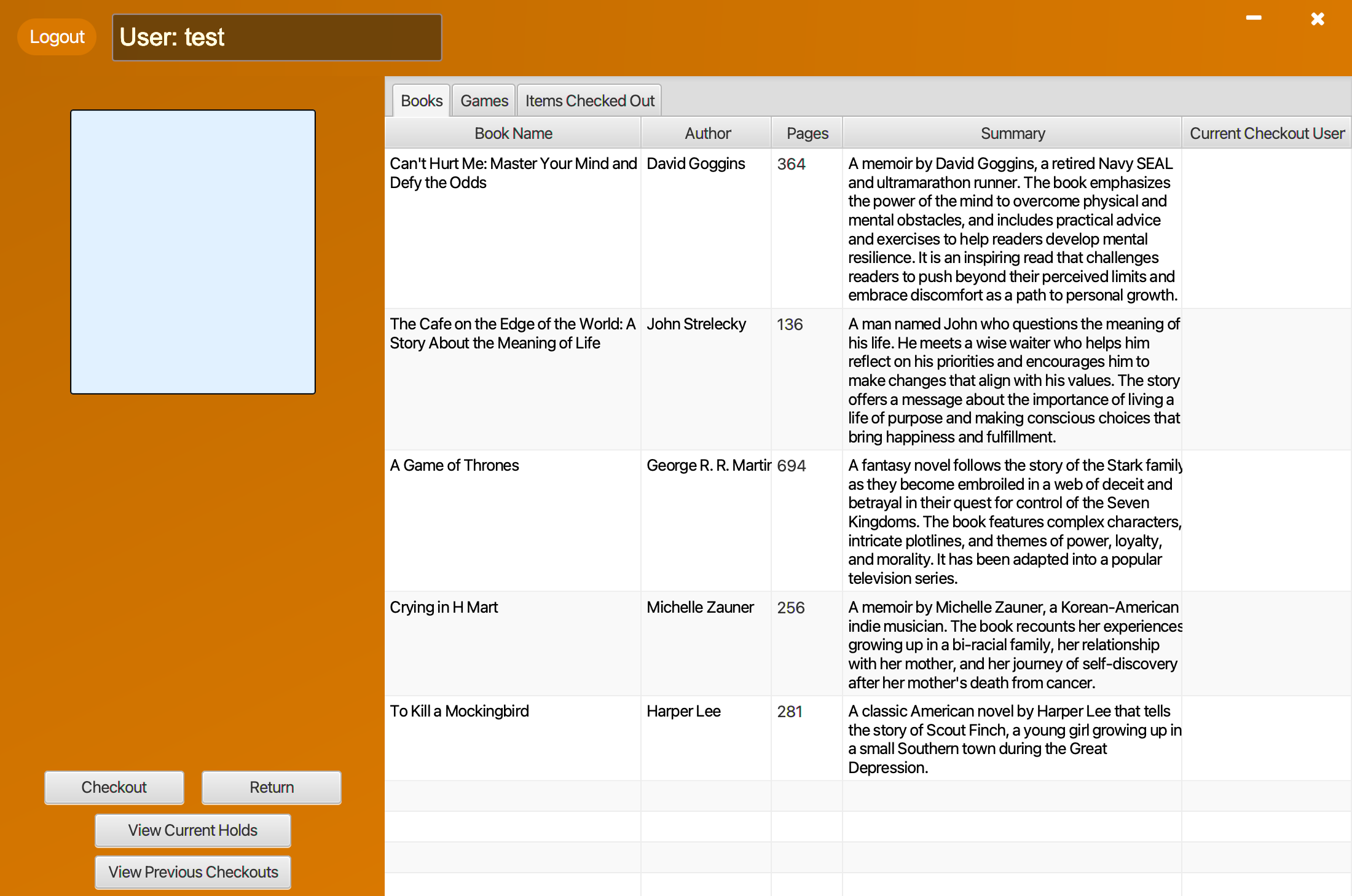This screenshot has width=1352, height=896.
Task: Select the Can't Hurt Me book row
Action: [x=514, y=172]
